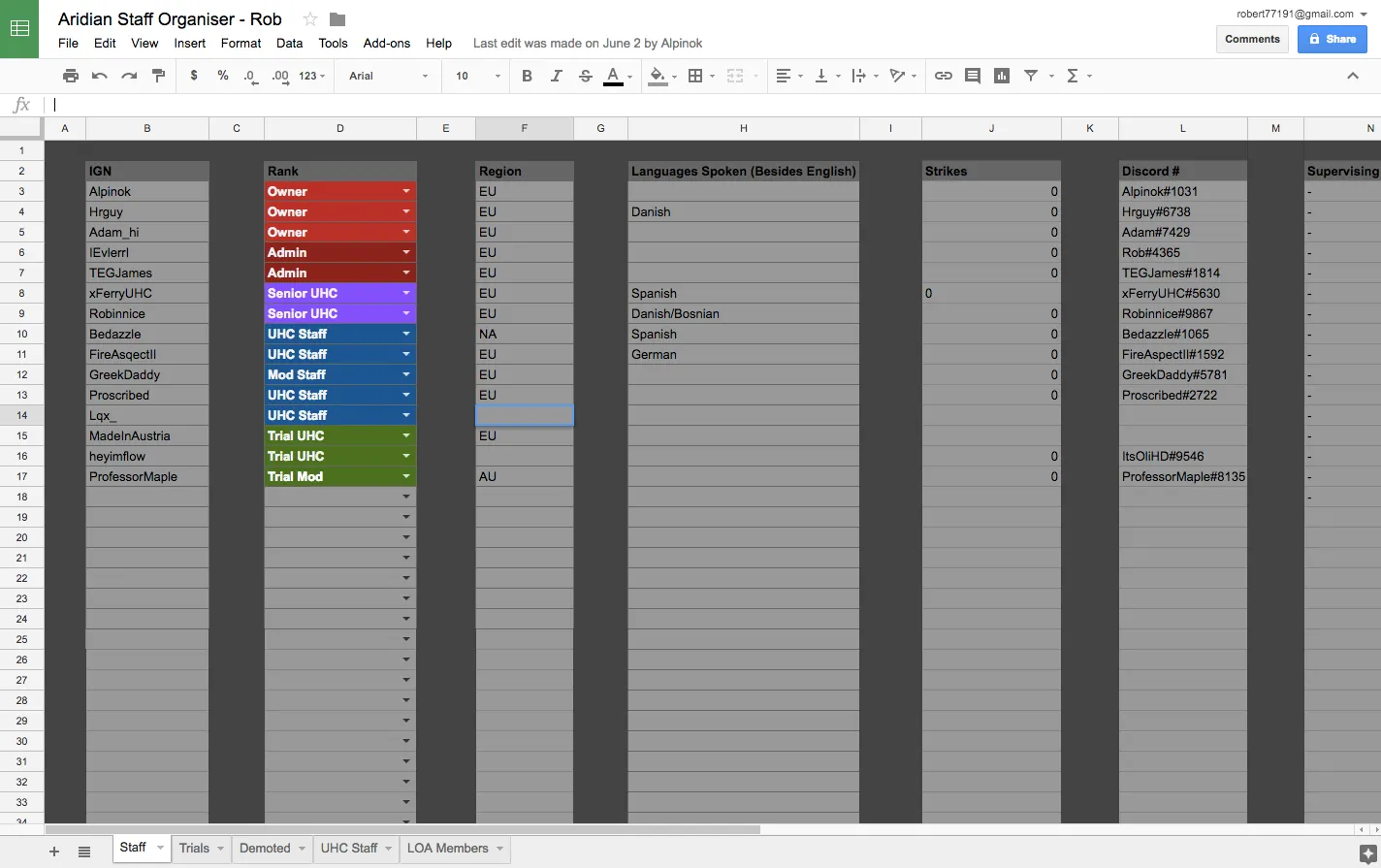
Task: Toggle italic text formatting
Action: [x=556, y=76]
